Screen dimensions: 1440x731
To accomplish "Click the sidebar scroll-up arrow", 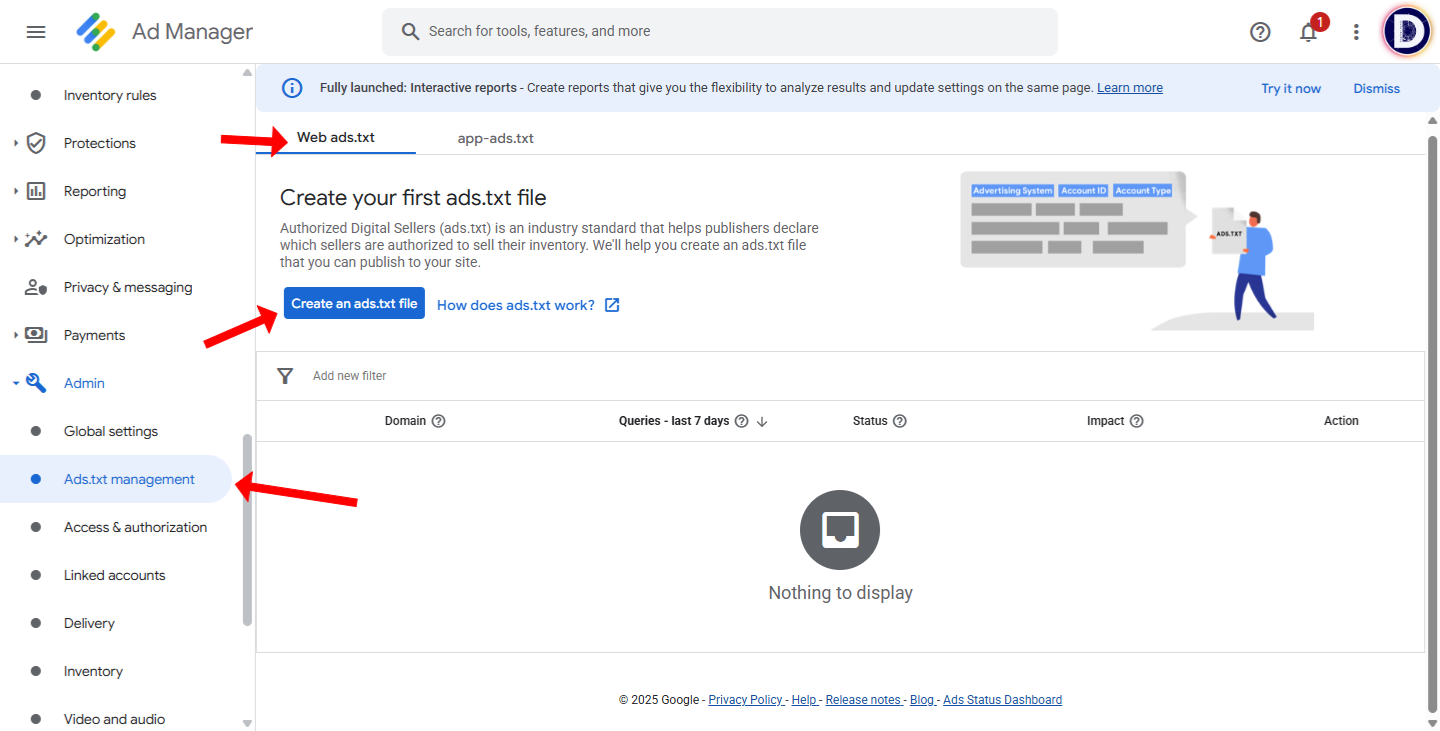I will 247,72.
